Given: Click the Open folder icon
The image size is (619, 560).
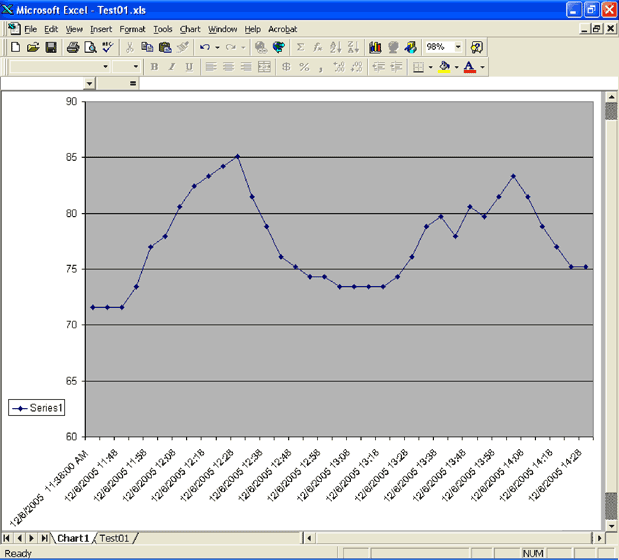Looking at the screenshot, I should (33, 47).
